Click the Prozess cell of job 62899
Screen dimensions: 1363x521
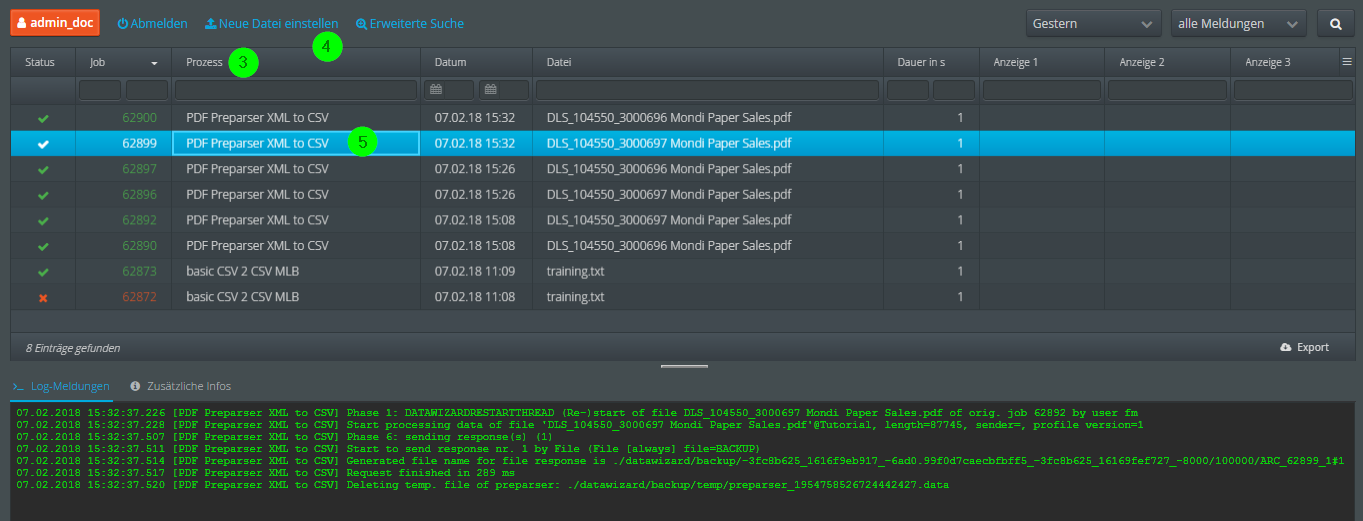pos(296,143)
